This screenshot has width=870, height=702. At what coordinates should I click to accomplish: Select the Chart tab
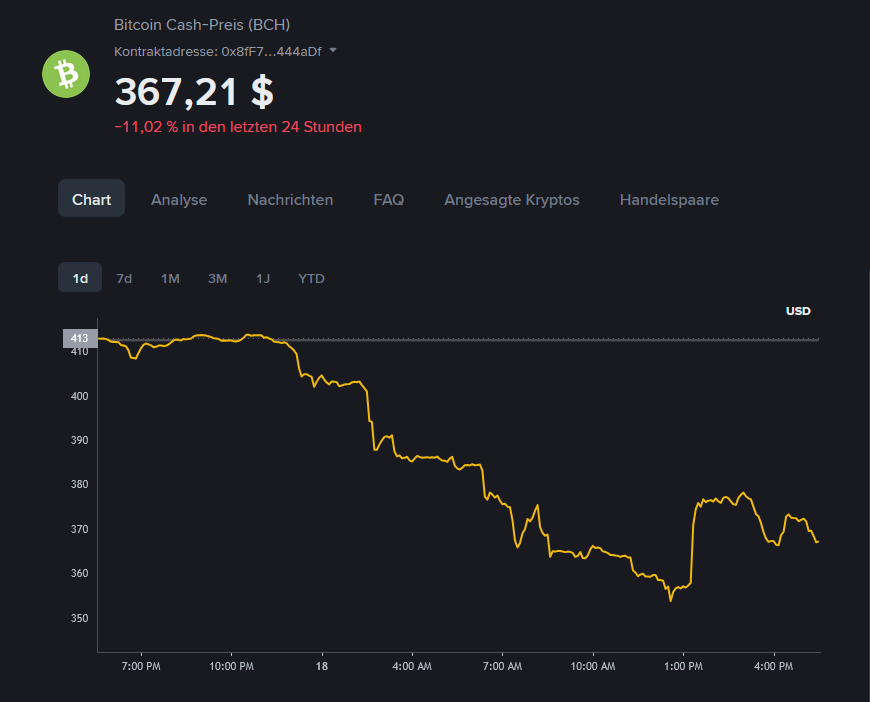(92, 198)
